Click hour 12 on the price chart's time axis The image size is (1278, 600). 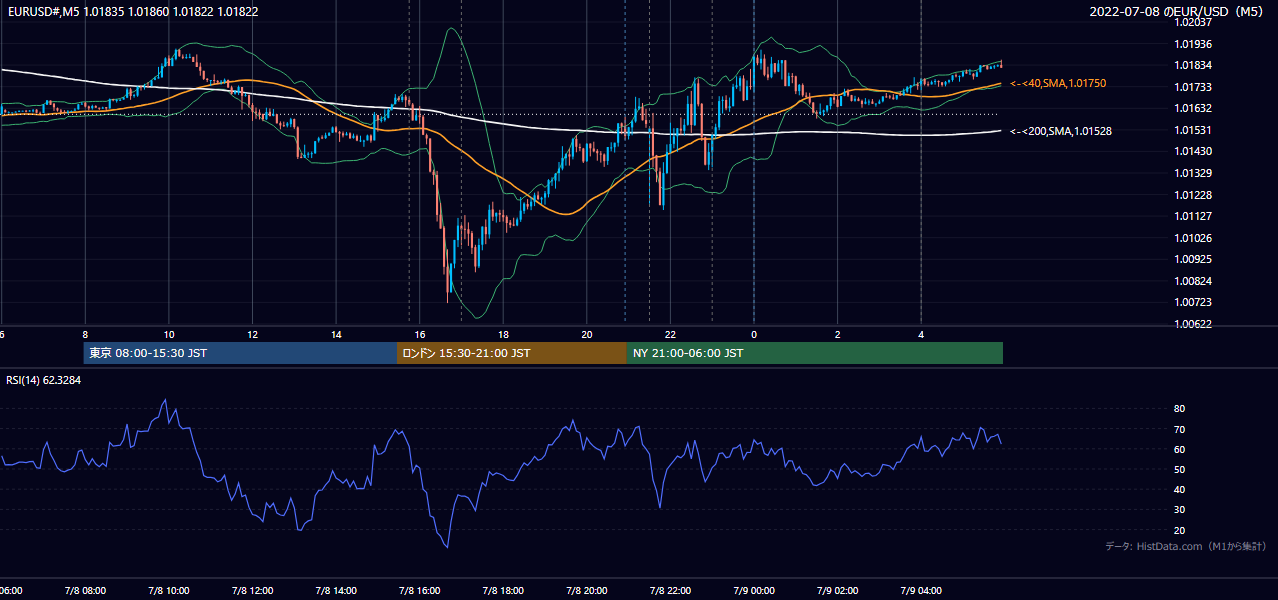253,335
